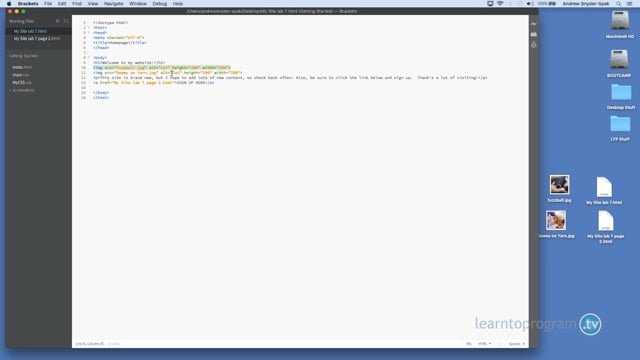Click the third right-toolbar icon below Extension Manager
640x360 pixels.
[x=533, y=44]
